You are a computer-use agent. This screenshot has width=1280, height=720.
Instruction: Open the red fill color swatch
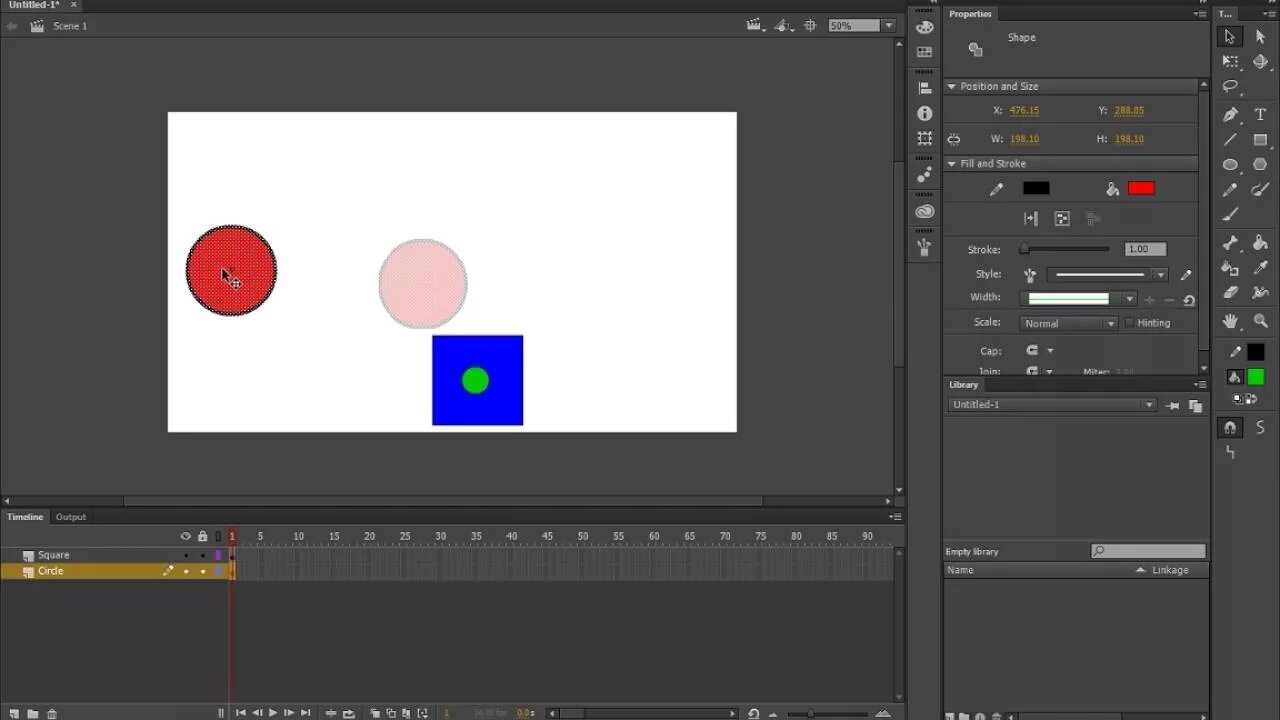pyautogui.click(x=1141, y=188)
